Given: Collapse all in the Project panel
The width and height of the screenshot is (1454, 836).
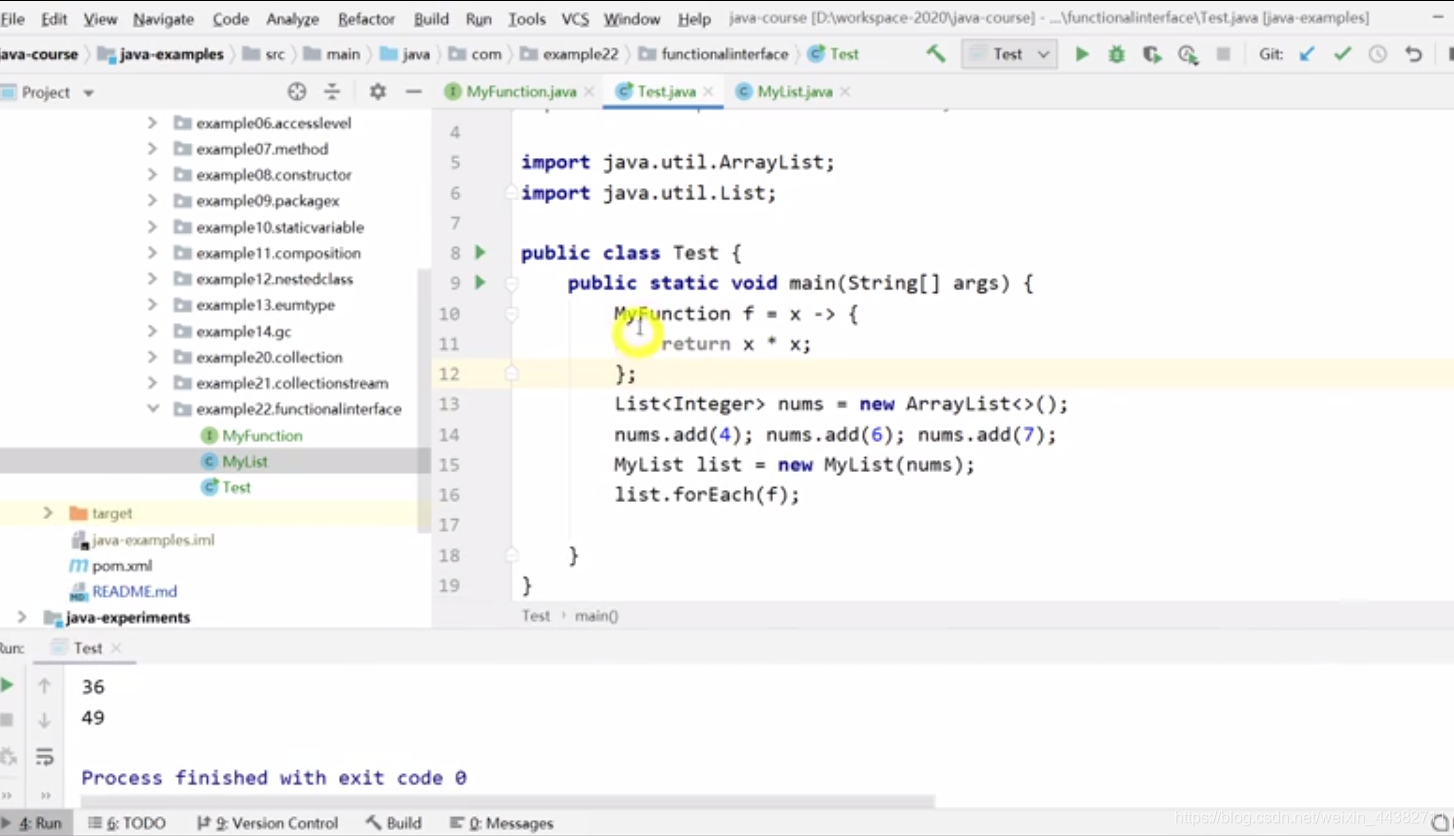Looking at the screenshot, I should (332, 92).
